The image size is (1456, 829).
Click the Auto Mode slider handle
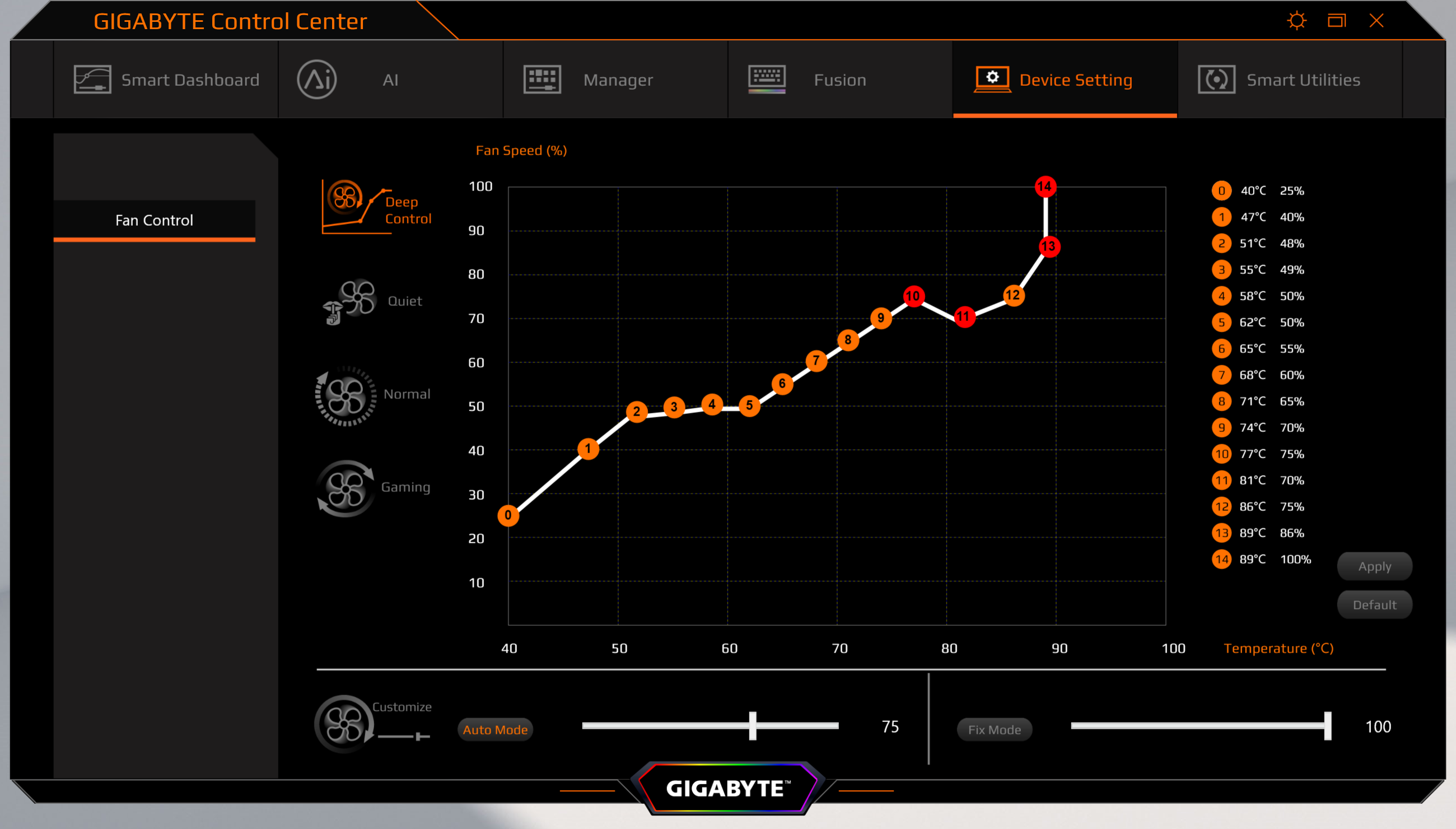pyautogui.click(x=753, y=725)
